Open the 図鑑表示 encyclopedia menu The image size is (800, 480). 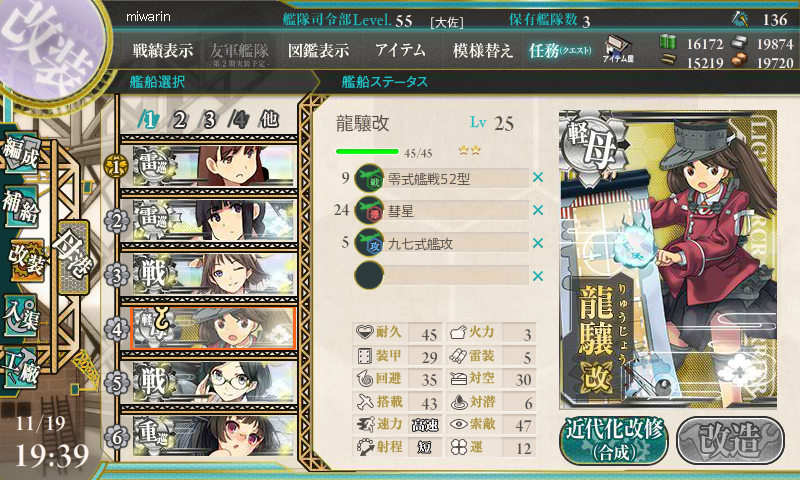[318, 50]
